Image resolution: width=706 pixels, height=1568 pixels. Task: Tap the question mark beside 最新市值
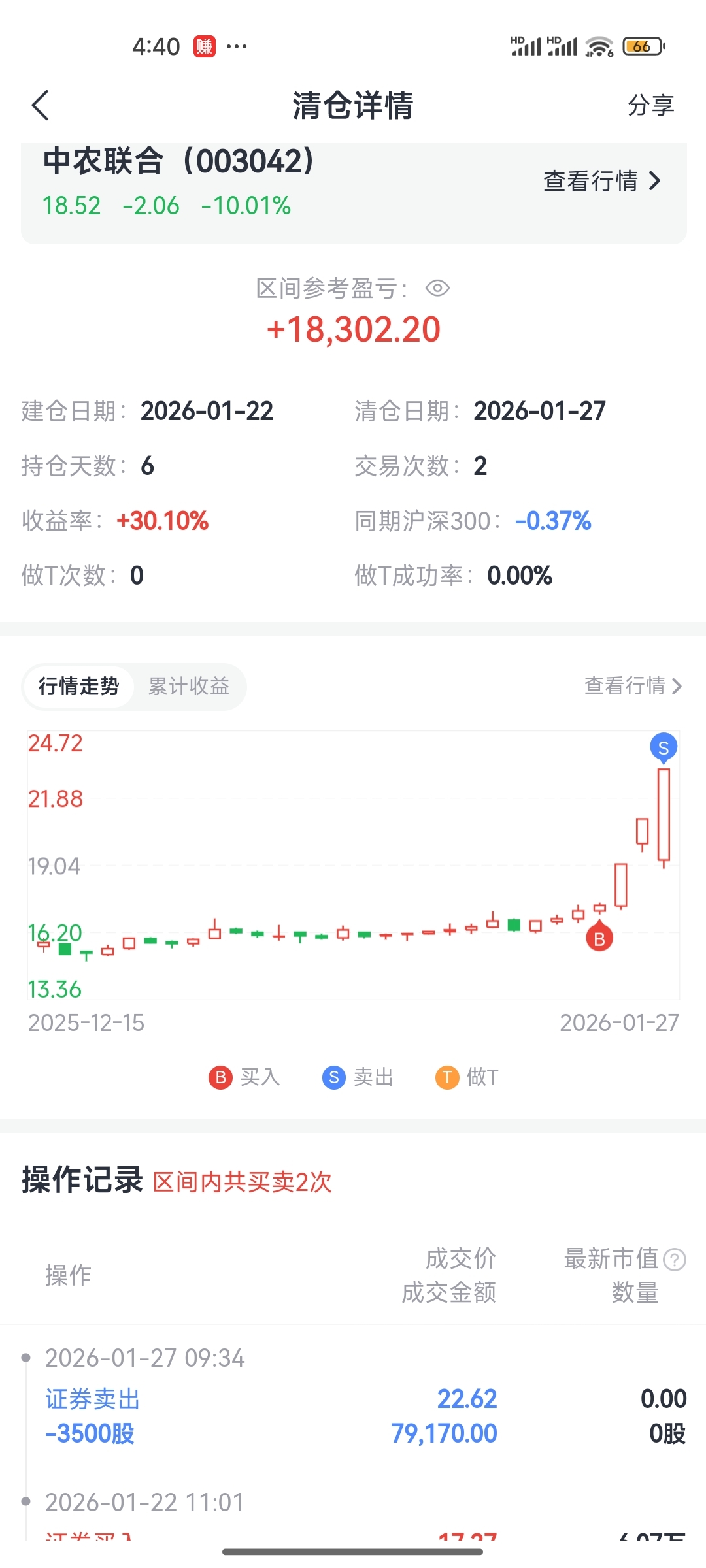pyautogui.click(x=674, y=1259)
